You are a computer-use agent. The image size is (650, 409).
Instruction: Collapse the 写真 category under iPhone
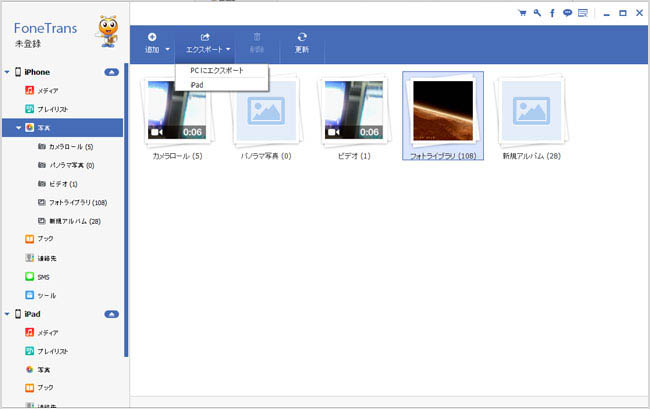pyautogui.click(x=19, y=128)
